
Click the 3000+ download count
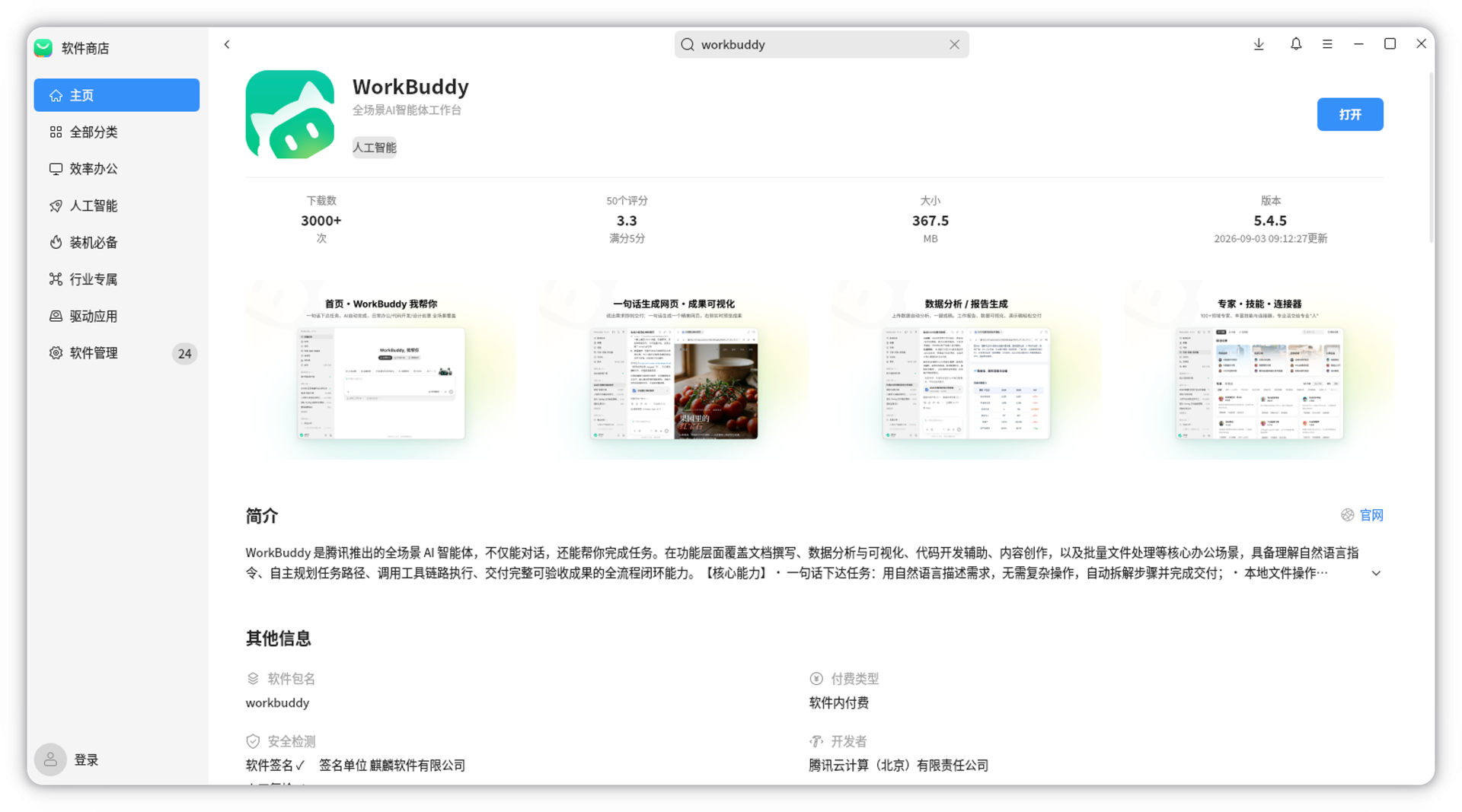coord(321,221)
